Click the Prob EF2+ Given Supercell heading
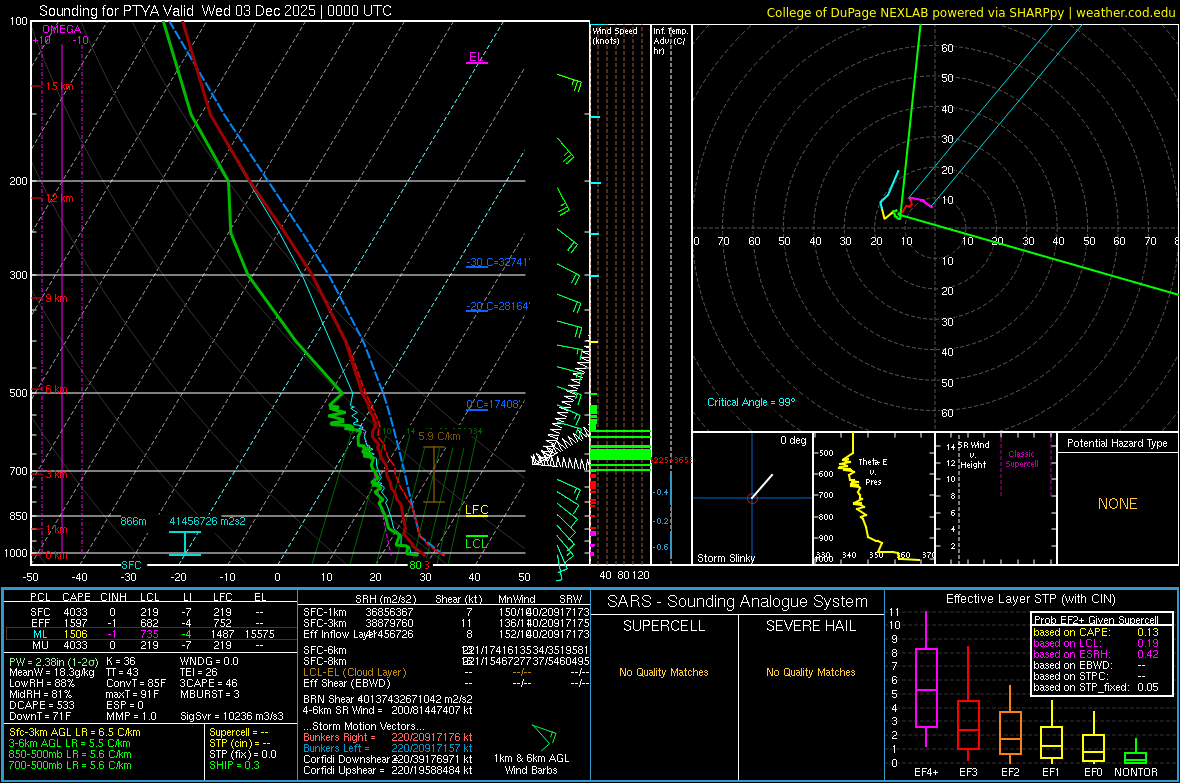This screenshot has width=1180, height=783. (1096, 620)
